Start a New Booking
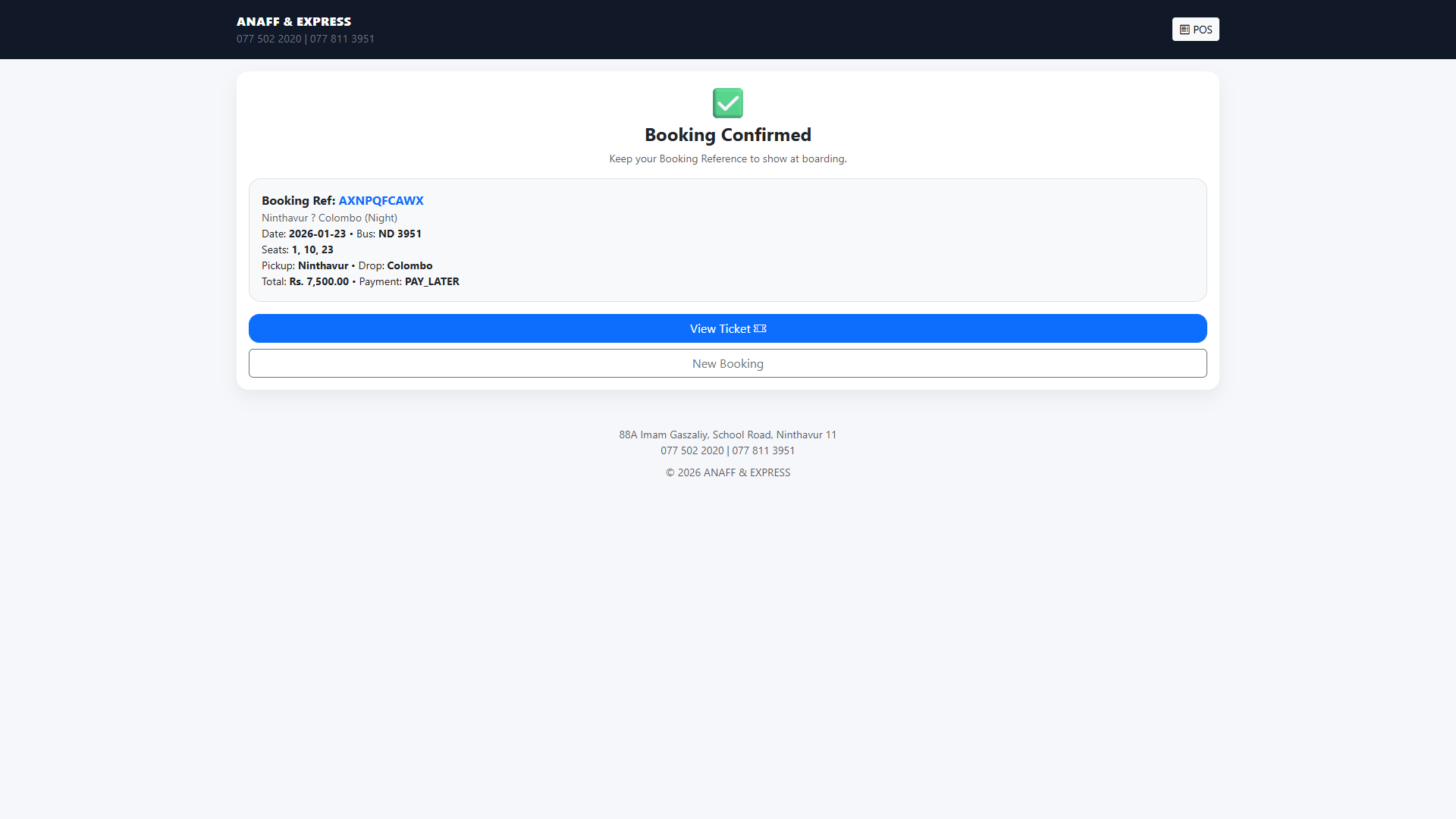This screenshot has height=819, width=1456. coord(728,363)
